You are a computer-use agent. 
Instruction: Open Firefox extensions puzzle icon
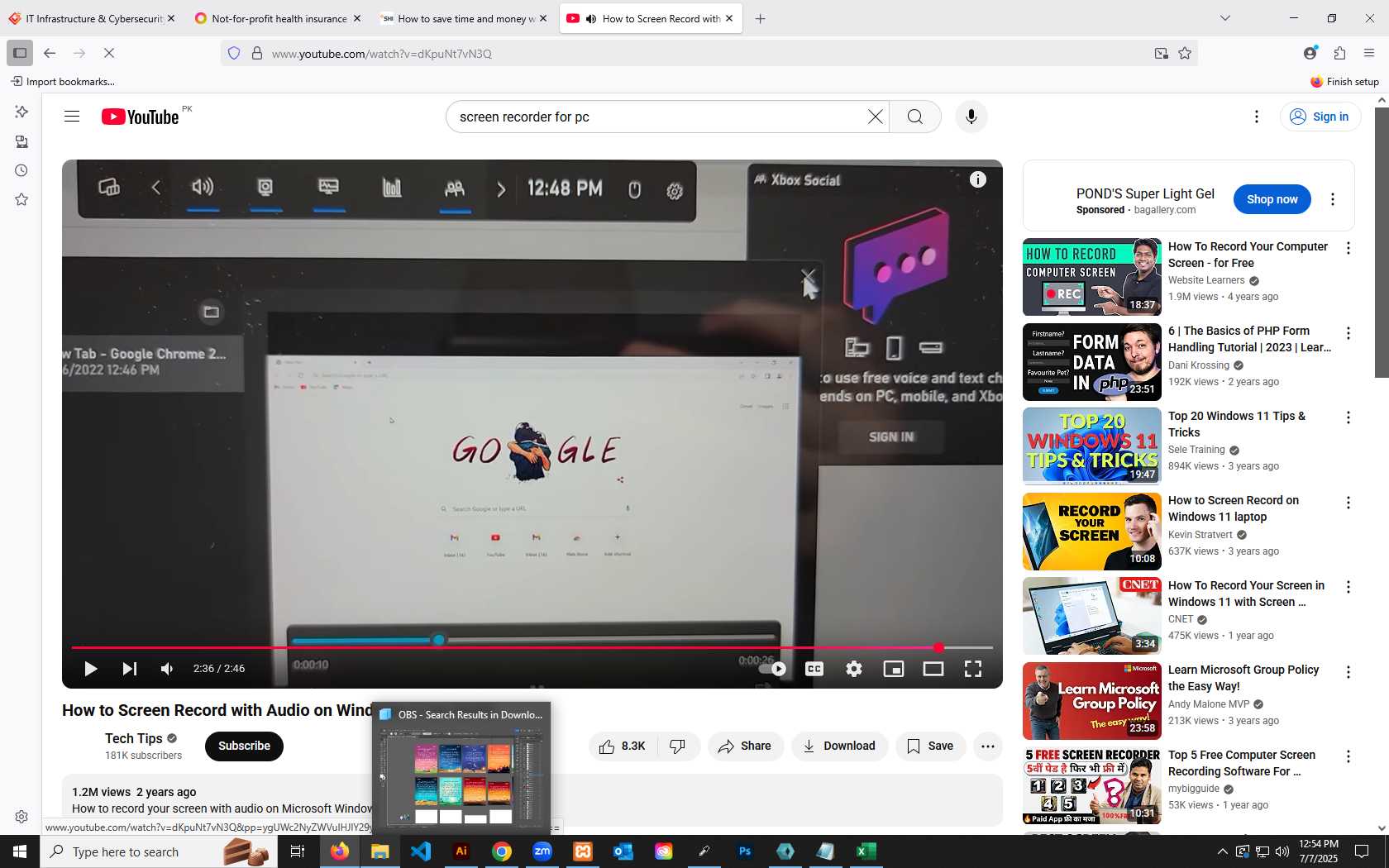[x=1340, y=53]
